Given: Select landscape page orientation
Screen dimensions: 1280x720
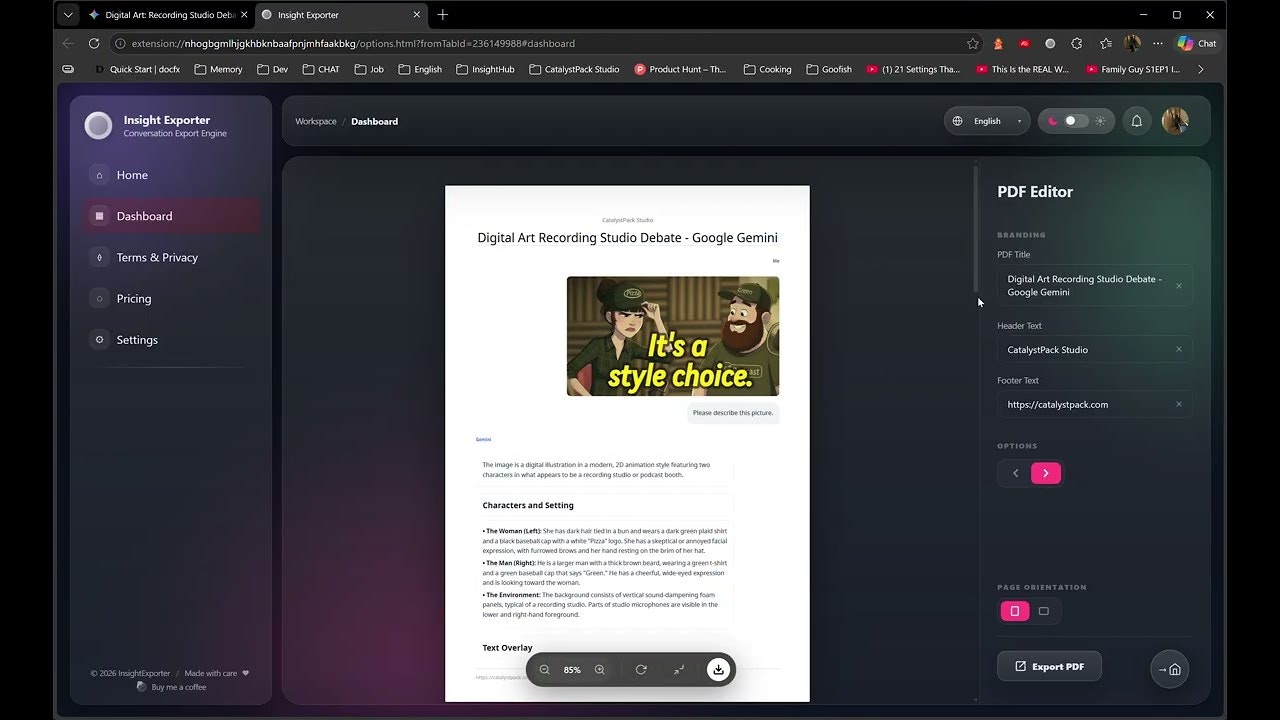Looking at the screenshot, I should tap(1044, 611).
